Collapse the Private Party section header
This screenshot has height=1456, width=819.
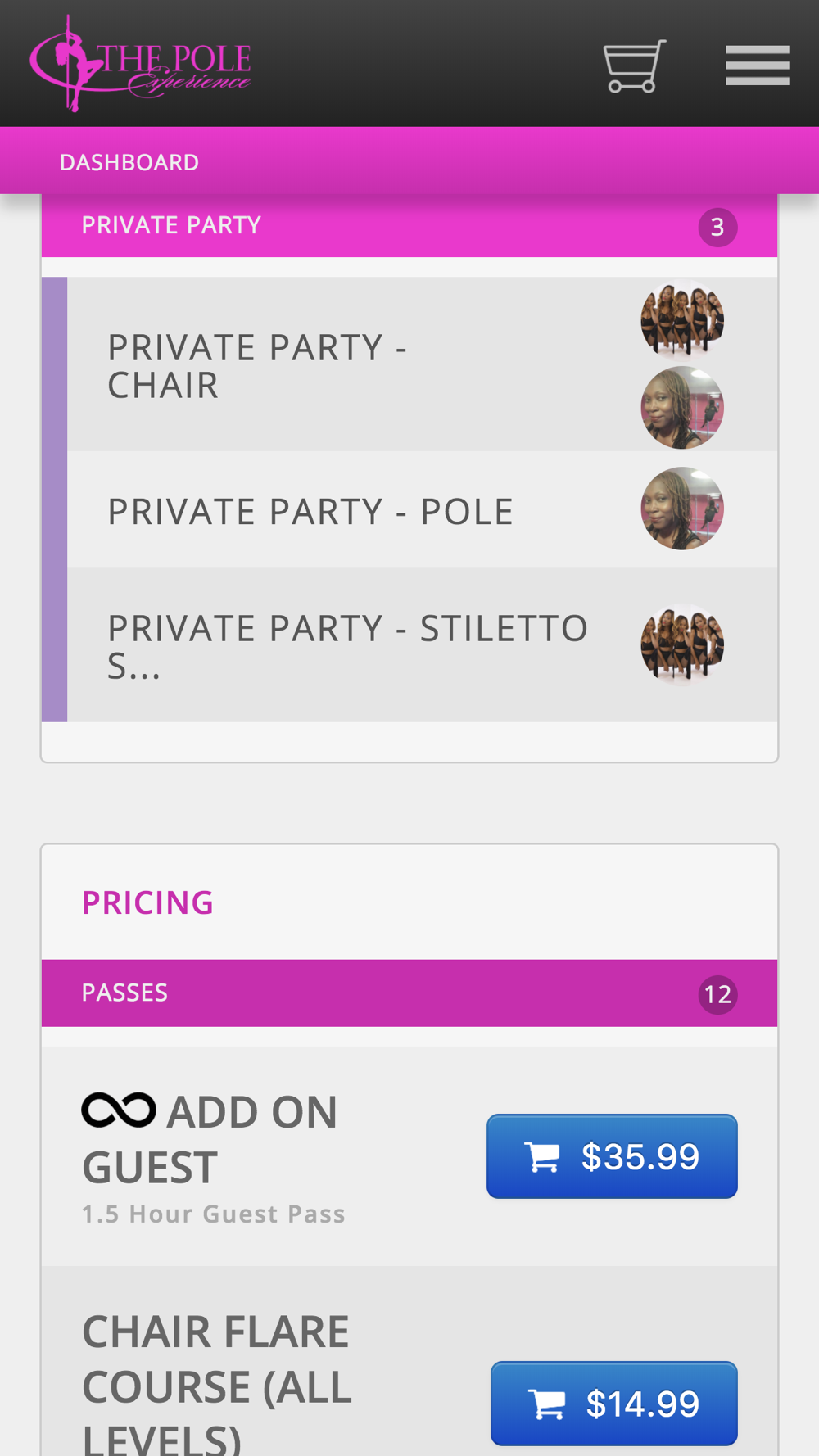[x=409, y=226]
